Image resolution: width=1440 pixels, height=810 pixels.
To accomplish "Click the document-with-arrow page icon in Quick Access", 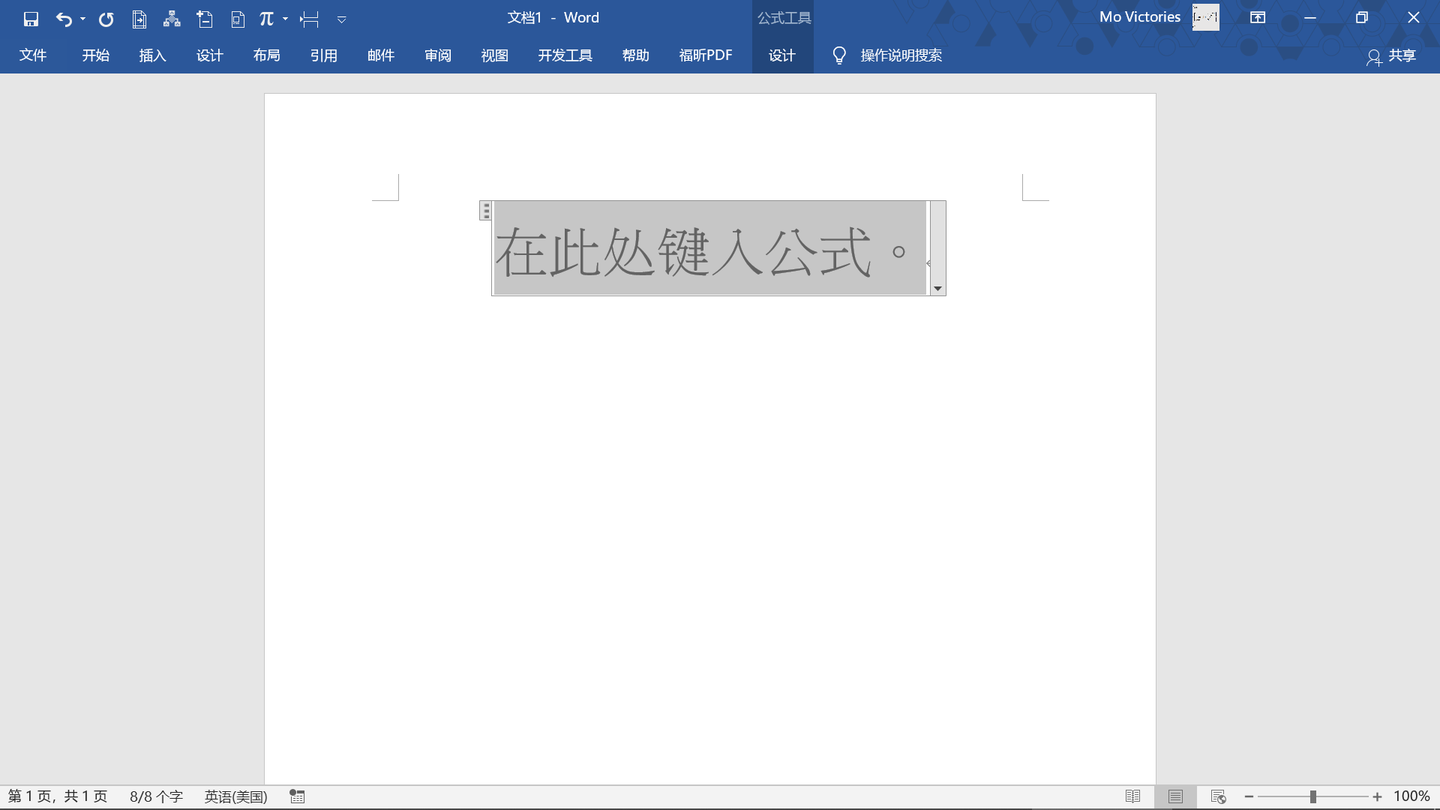I will [x=140, y=19].
